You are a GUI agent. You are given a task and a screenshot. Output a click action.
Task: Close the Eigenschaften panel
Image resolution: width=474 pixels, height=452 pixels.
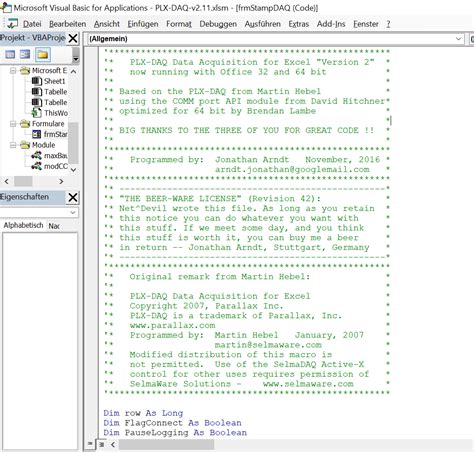[73, 197]
